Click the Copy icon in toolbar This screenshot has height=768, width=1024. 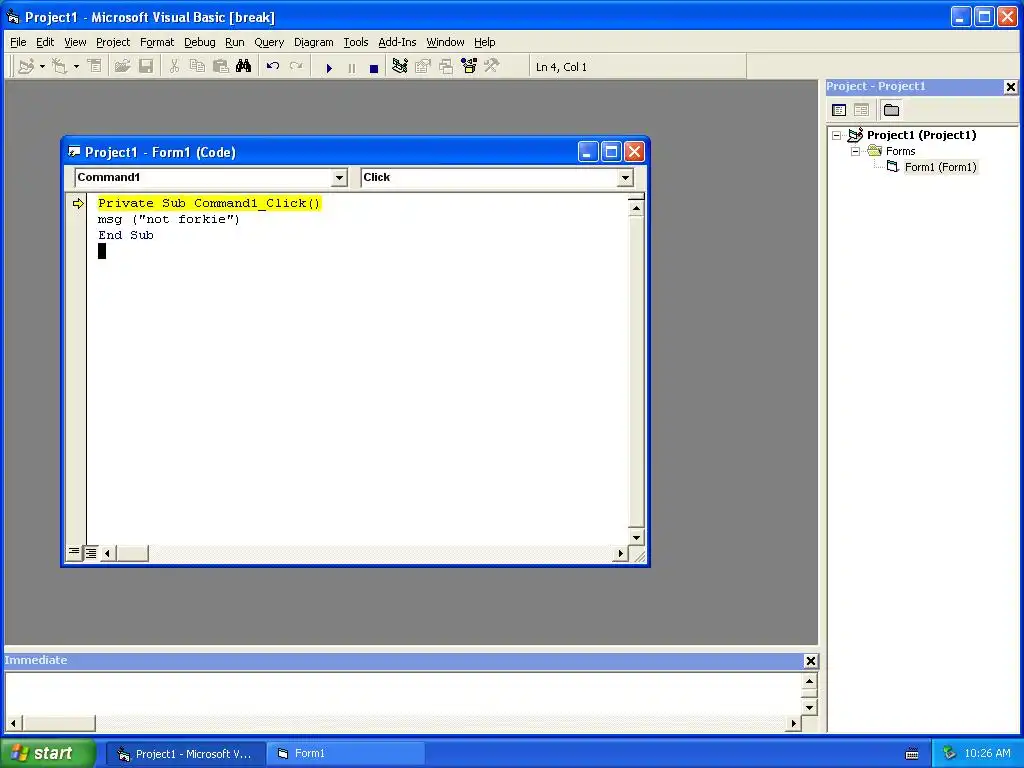197,67
